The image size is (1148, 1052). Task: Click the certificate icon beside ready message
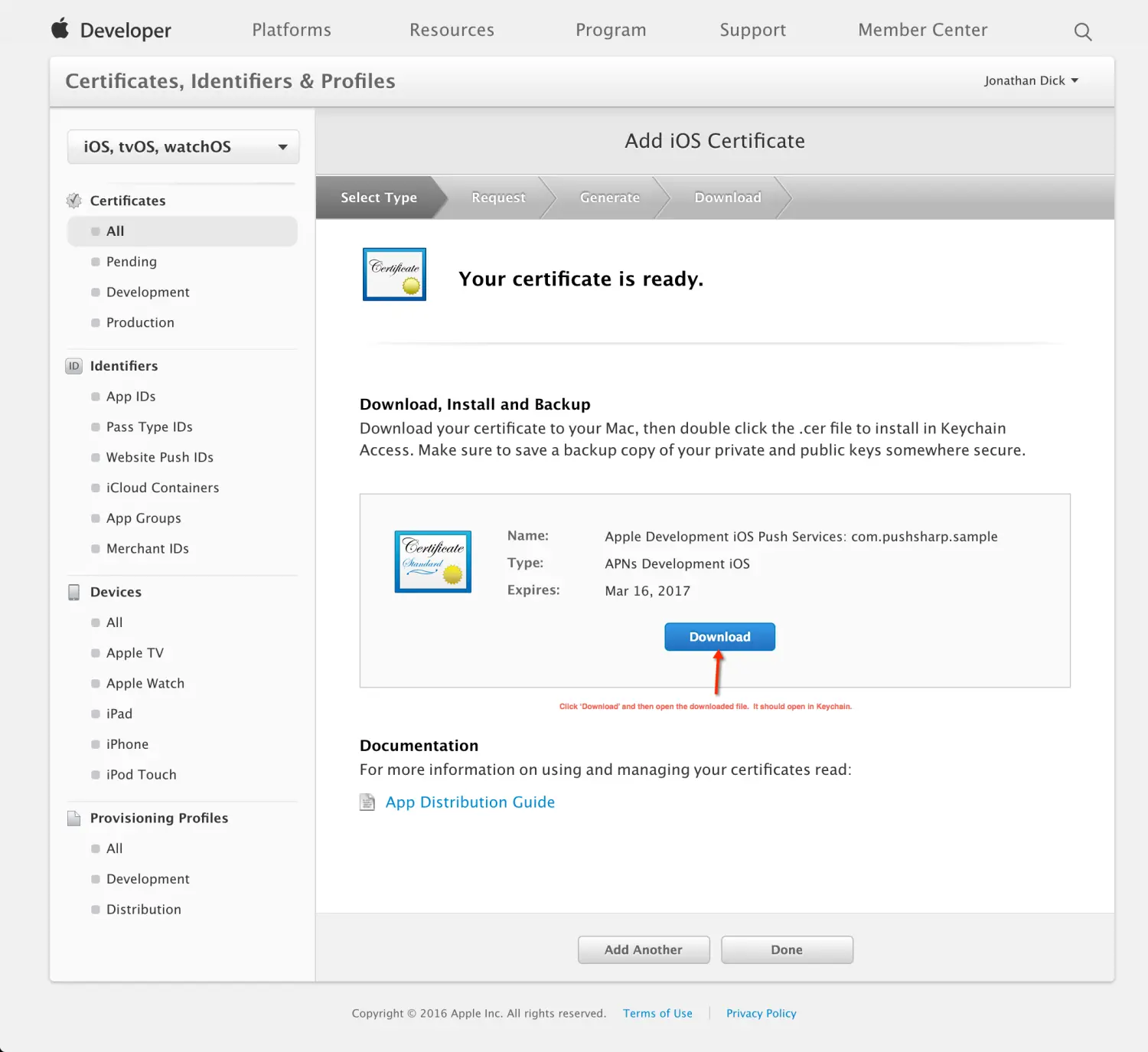(394, 274)
